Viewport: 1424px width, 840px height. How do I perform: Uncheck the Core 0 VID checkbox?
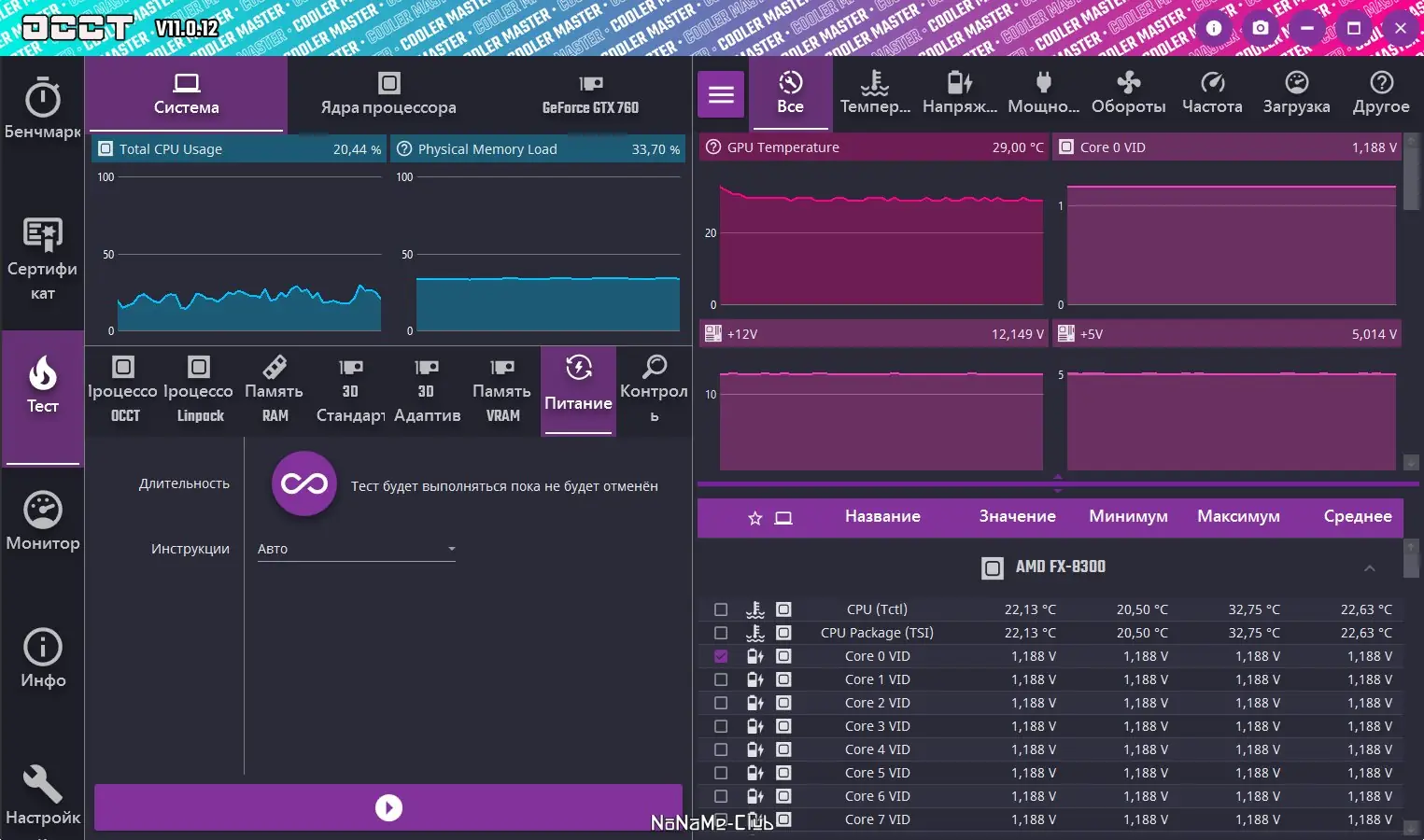click(x=721, y=656)
